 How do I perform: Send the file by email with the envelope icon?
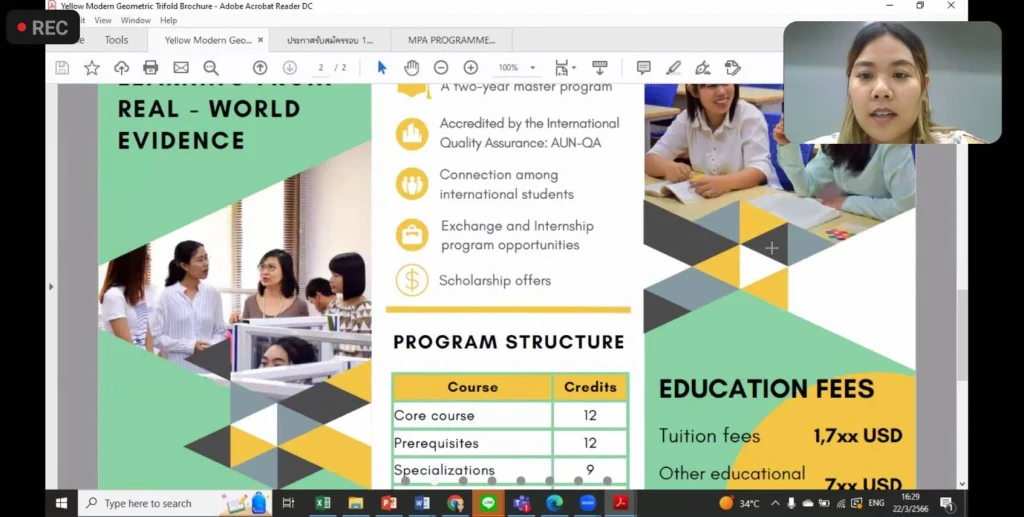tap(181, 68)
